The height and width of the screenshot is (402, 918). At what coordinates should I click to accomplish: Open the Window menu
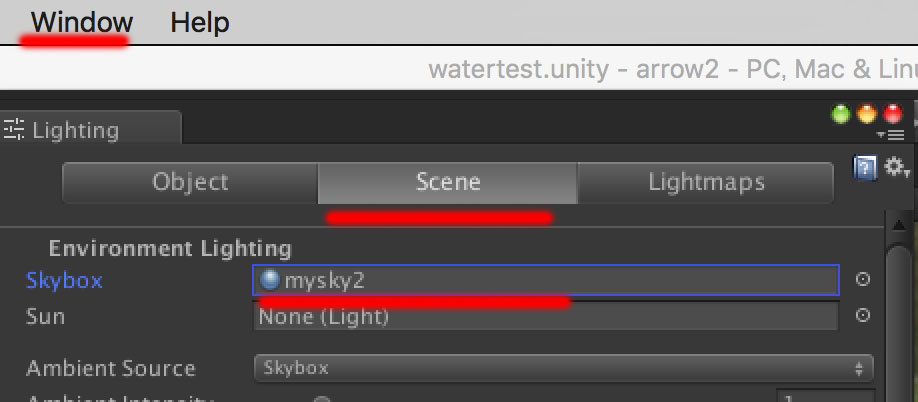pos(82,23)
